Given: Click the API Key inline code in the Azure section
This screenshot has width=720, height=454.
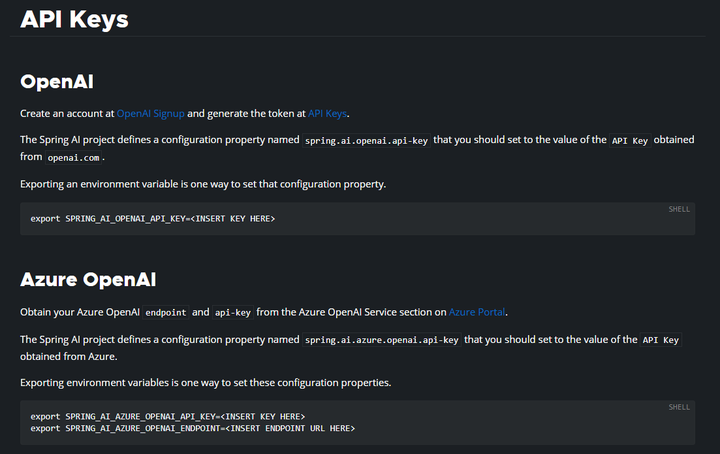Looking at the screenshot, I should point(660,340).
